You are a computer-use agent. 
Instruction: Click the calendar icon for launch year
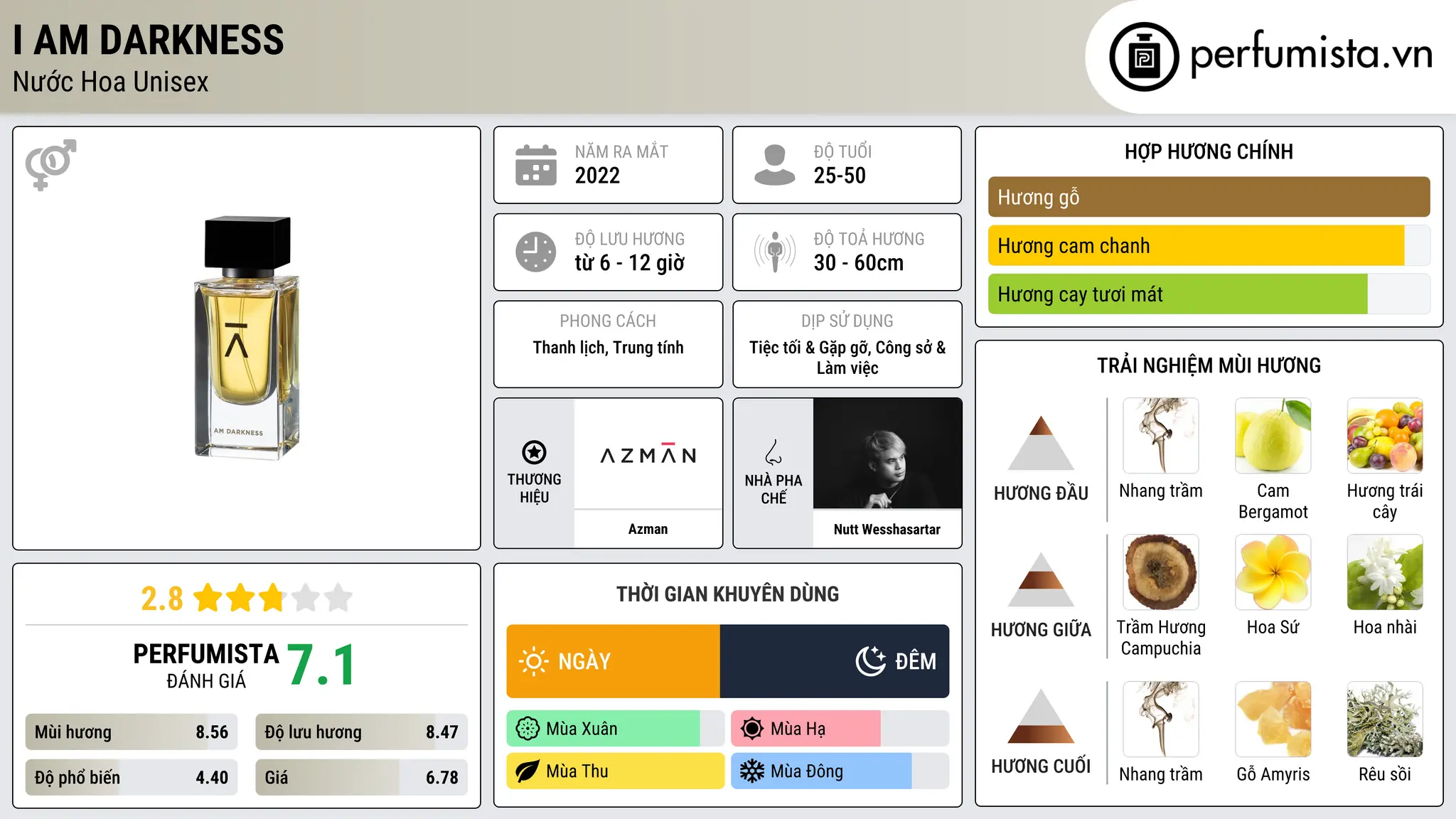click(x=536, y=165)
